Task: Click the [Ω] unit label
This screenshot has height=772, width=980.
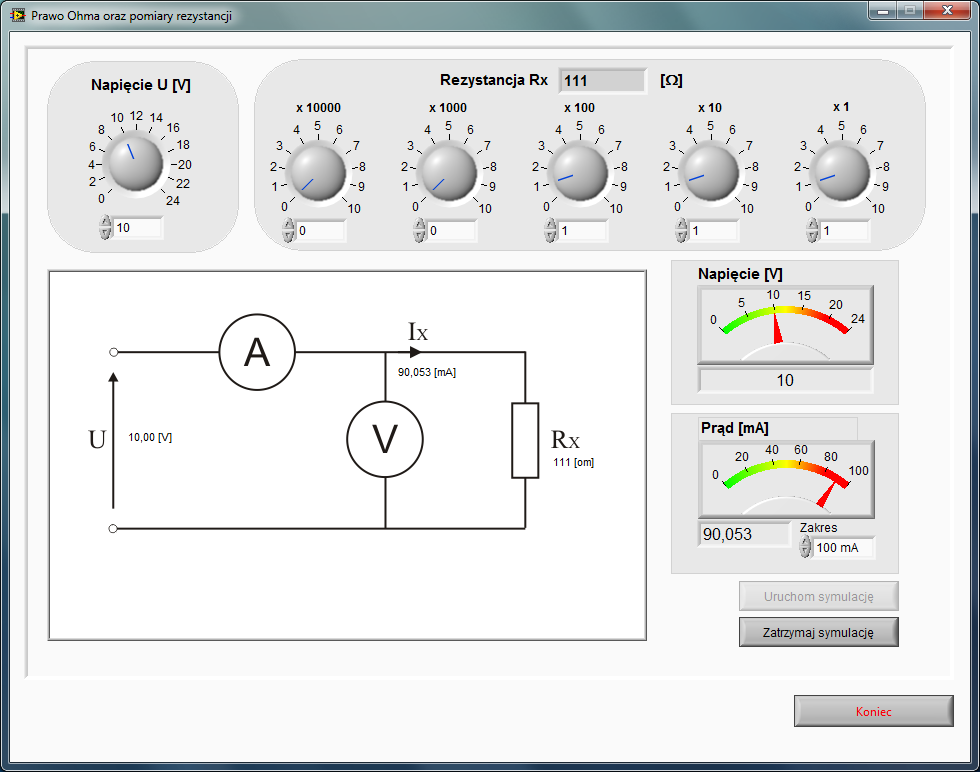Action: click(671, 81)
